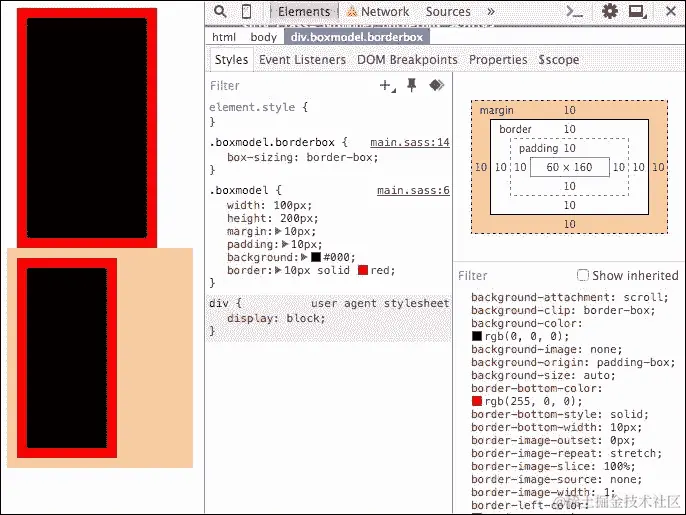This screenshot has width=686, height=515.
Task: Open the red border color swatch
Action: point(363,270)
